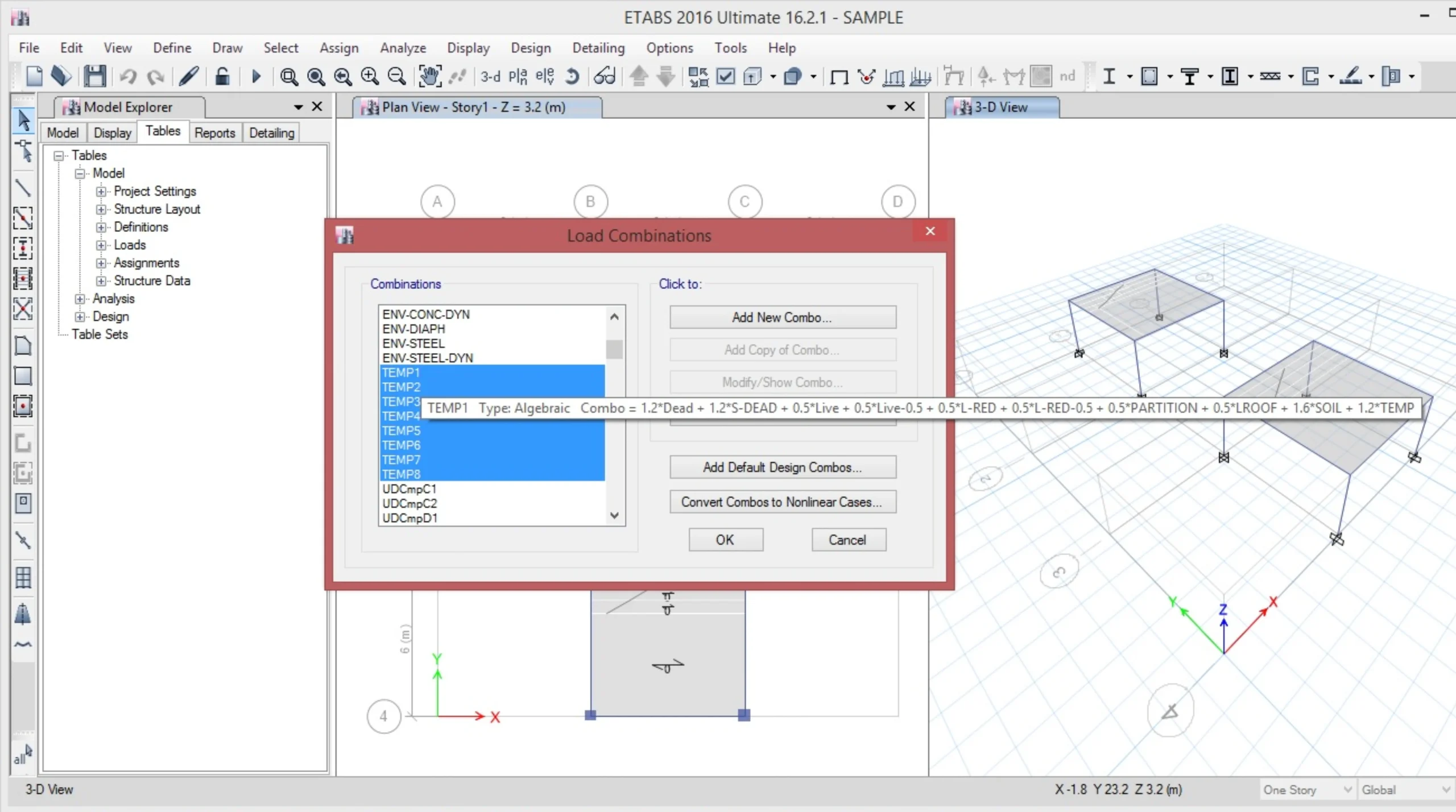The width and height of the screenshot is (1456, 812).
Task: Switch to 3-d view toolbar icon
Action: (490, 76)
